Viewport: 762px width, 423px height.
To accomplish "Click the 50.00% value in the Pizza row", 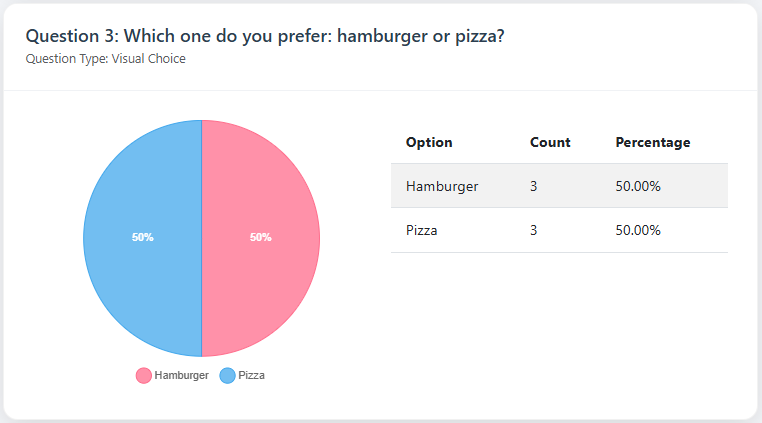I will pyautogui.click(x=638, y=230).
